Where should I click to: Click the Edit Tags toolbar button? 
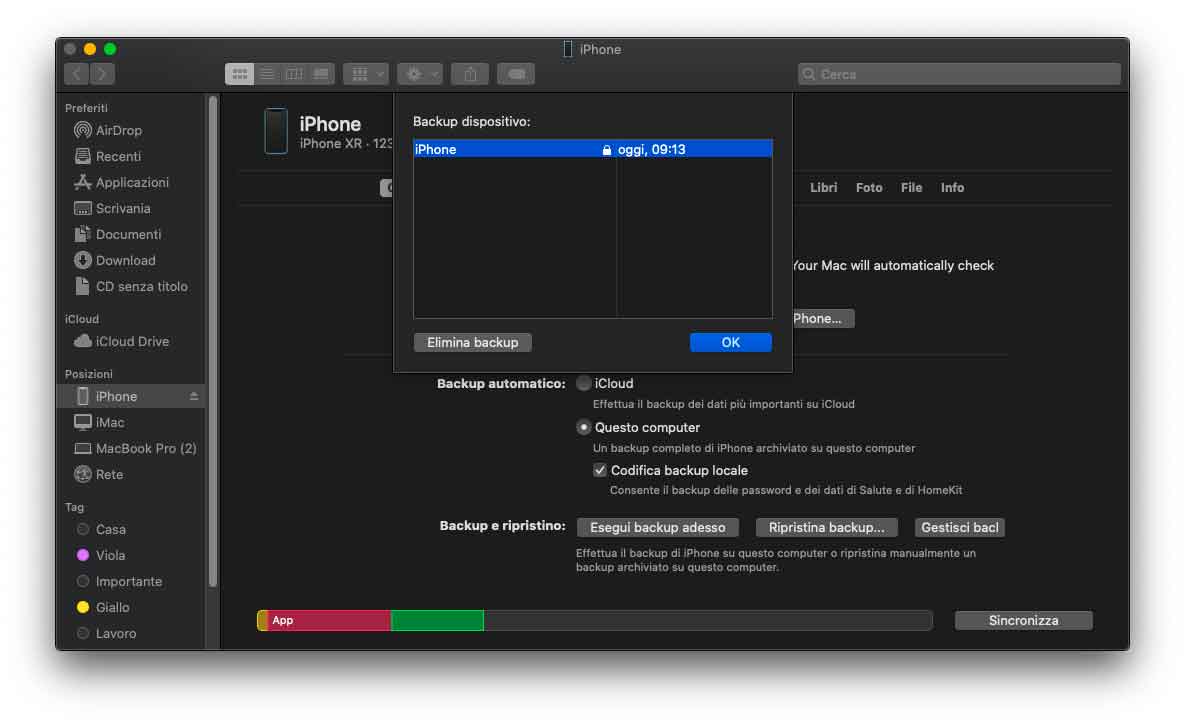point(516,74)
